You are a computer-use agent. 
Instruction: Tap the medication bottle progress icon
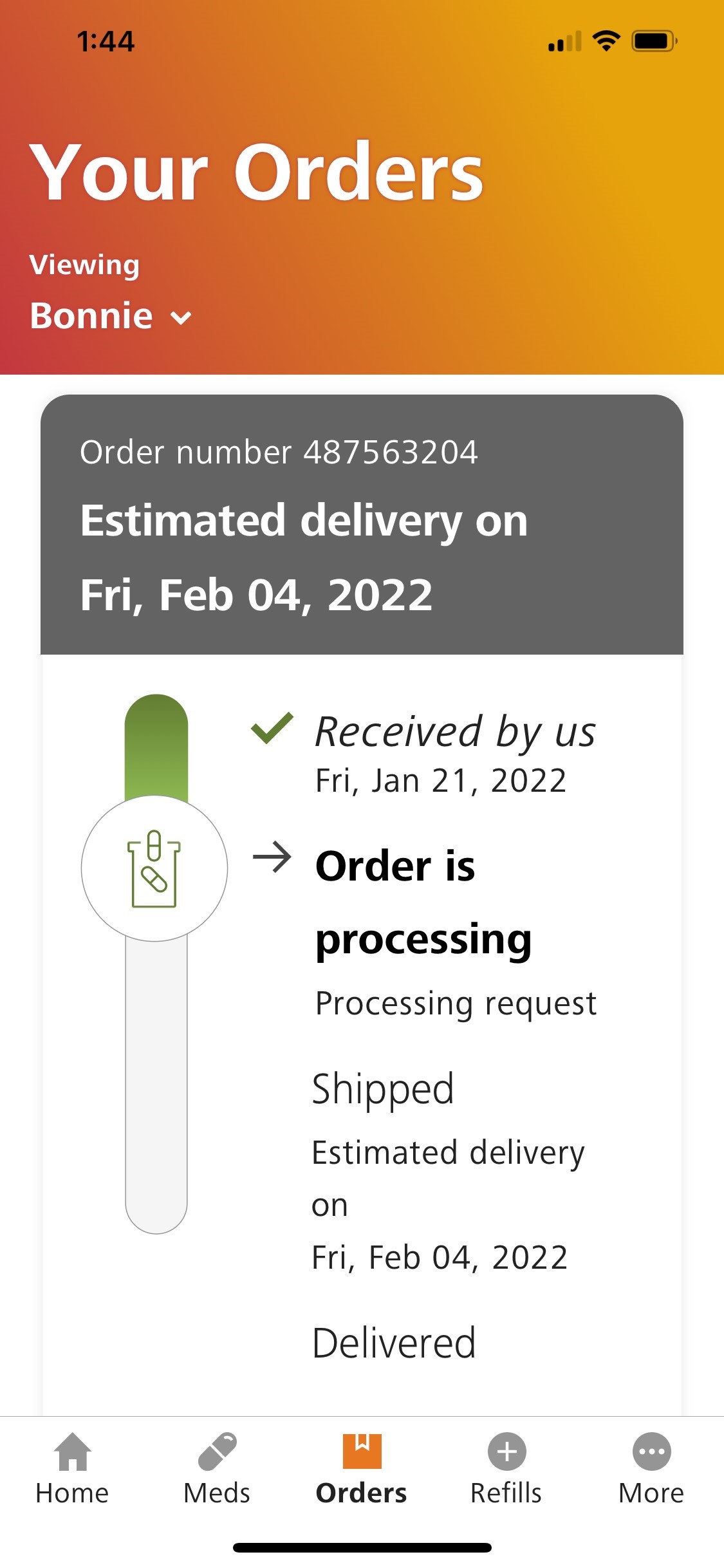(x=154, y=868)
